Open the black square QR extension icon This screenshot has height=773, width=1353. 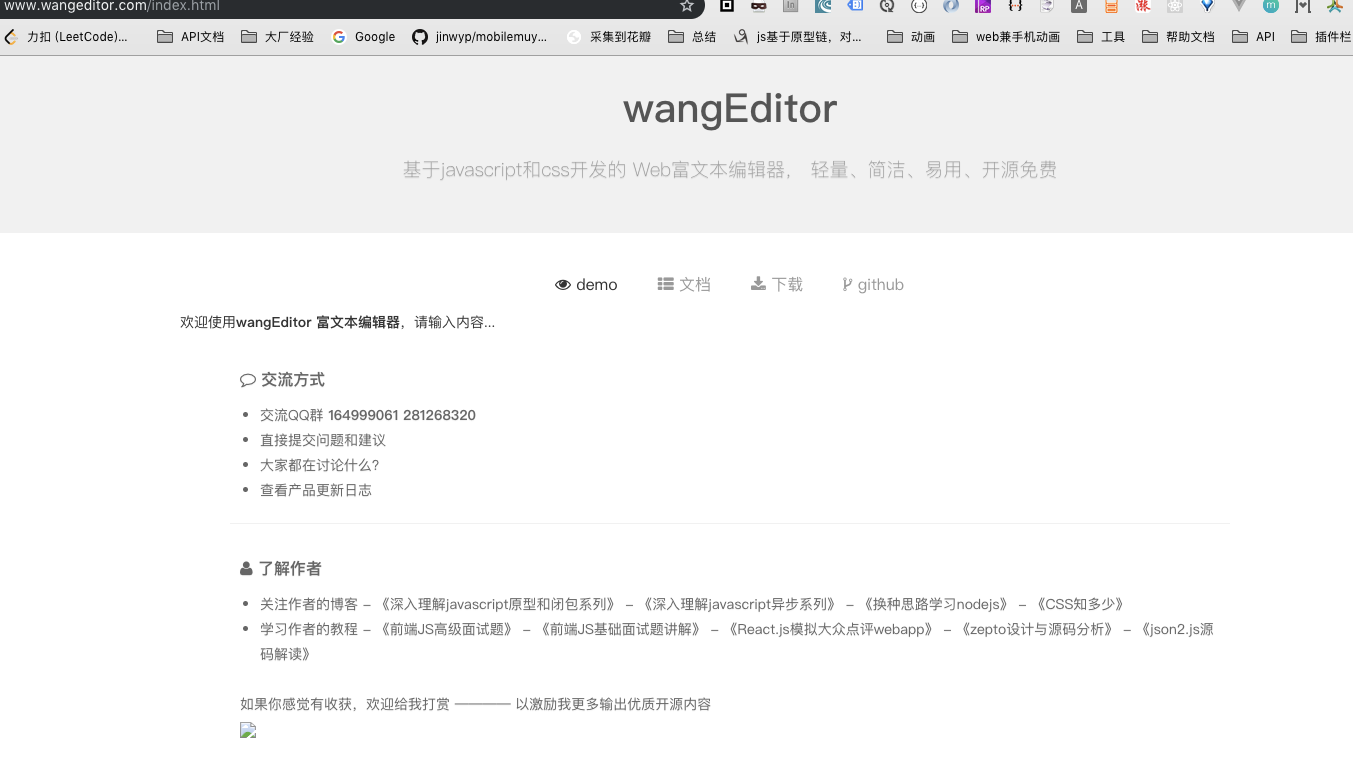click(727, 6)
